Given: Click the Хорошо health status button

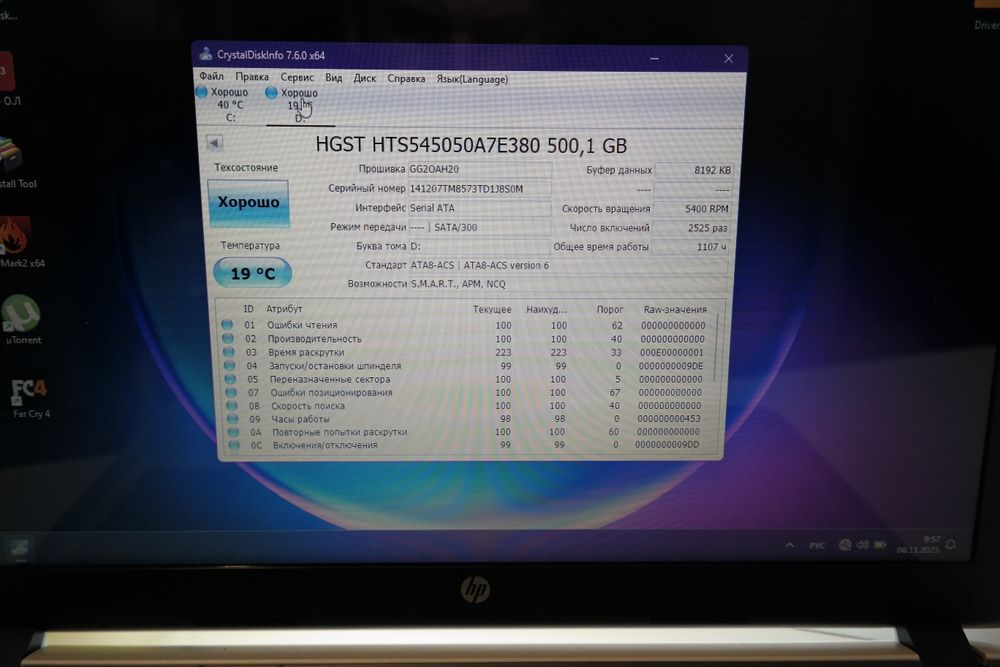Looking at the screenshot, I should tap(248, 203).
